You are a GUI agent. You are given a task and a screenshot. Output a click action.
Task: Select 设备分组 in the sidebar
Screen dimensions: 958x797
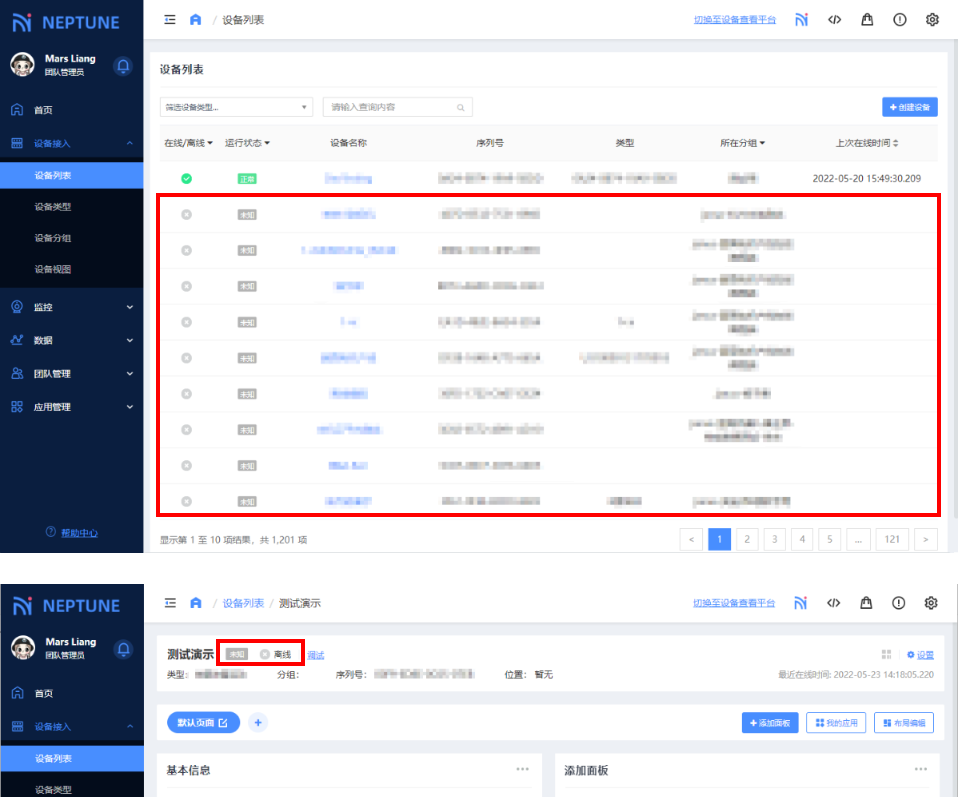[x=53, y=238]
